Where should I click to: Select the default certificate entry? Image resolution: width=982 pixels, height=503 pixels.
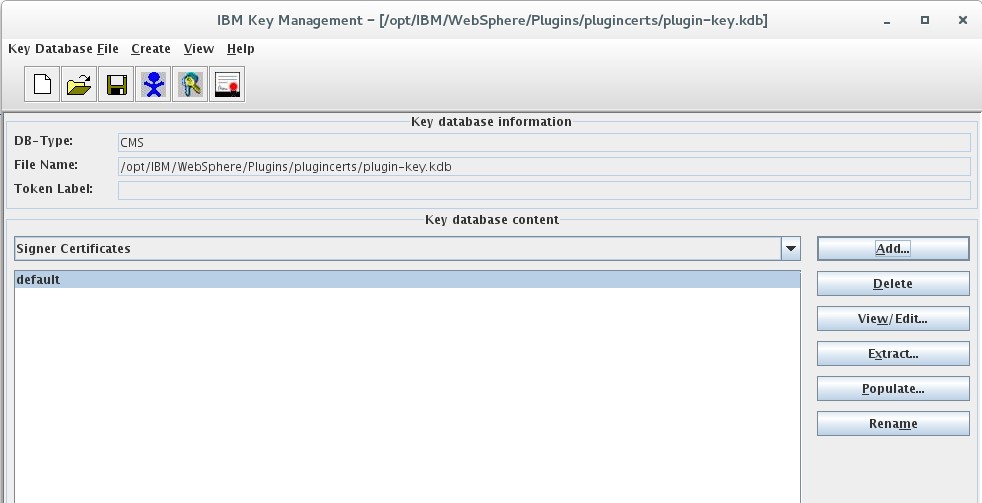pyautogui.click(x=407, y=280)
